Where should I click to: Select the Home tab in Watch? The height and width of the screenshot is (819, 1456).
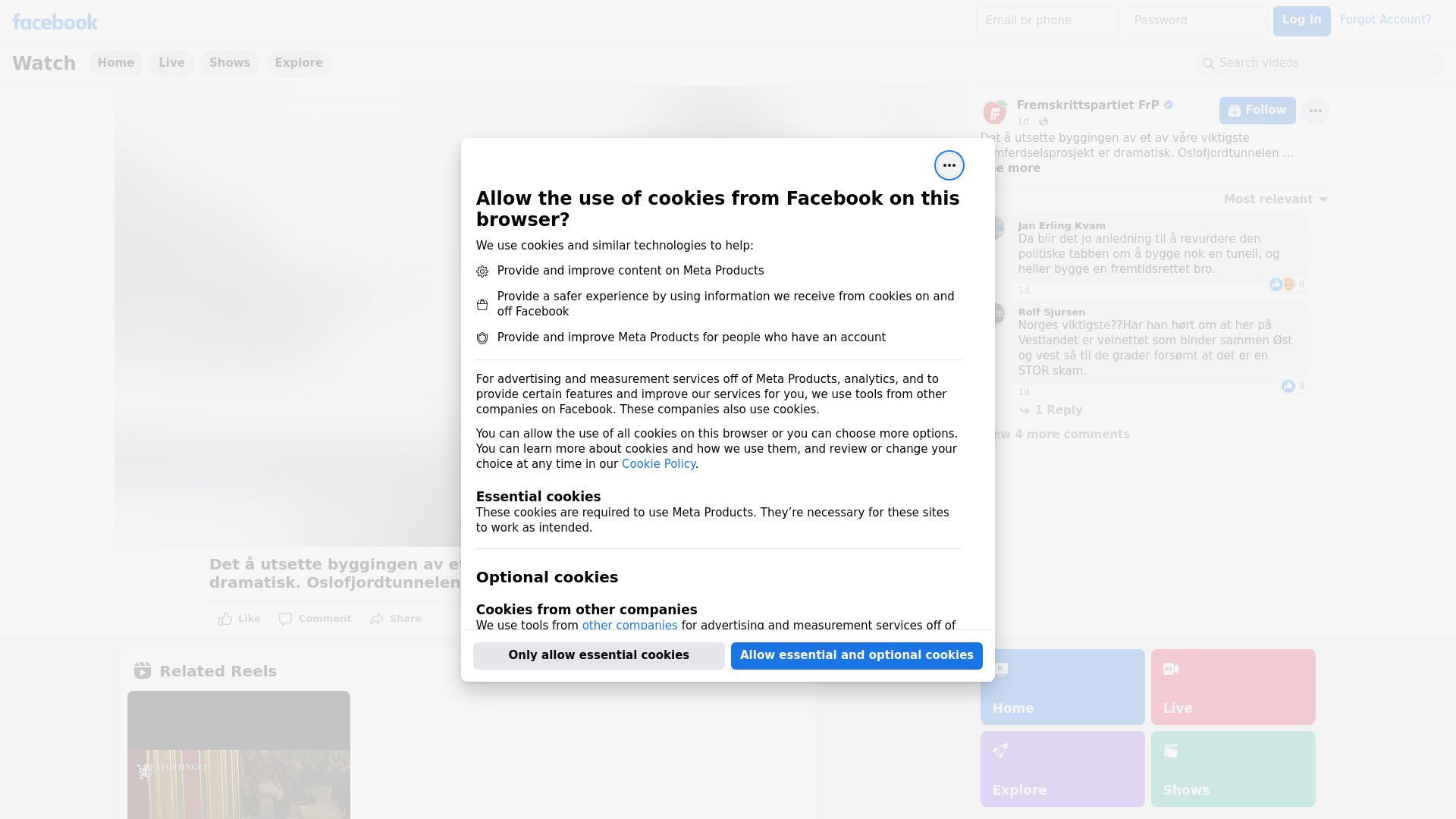click(x=115, y=63)
